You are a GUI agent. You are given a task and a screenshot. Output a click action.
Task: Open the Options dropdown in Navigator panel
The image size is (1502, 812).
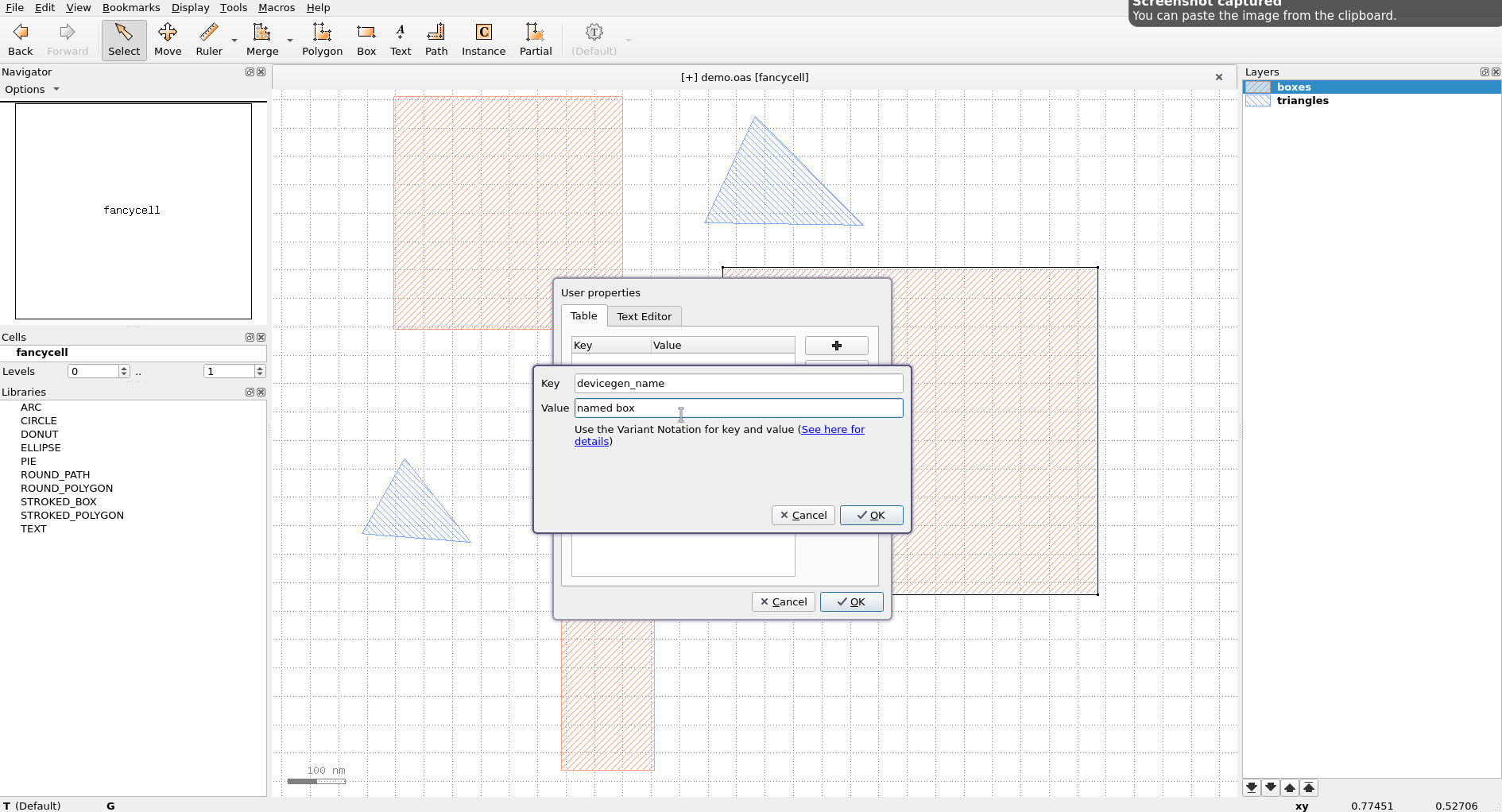pyautogui.click(x=32, y=89)
